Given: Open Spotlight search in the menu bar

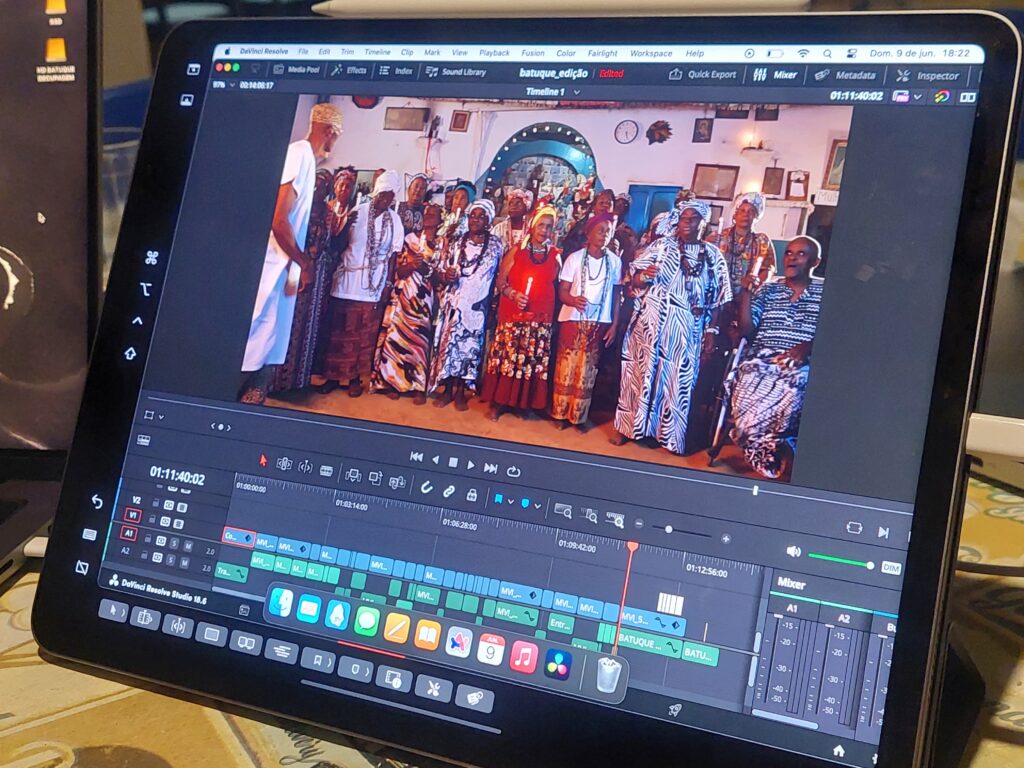Looking at the screenshot, I should pyautogui.click(x=827, y=54).
